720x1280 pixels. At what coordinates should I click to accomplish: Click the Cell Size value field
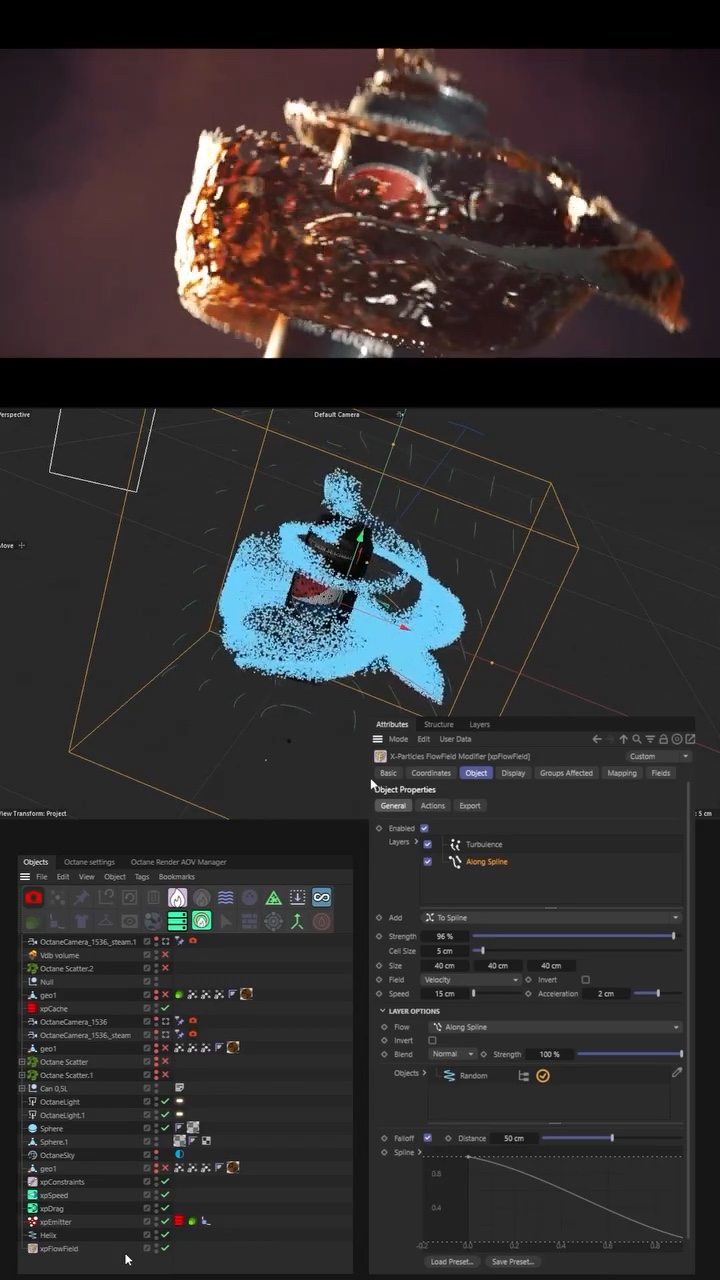click(x=444, y=951)
